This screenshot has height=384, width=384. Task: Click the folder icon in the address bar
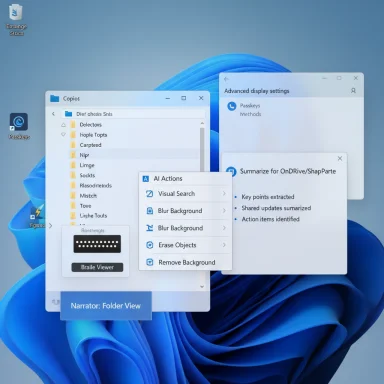pyautogui.click(x=68, y=114)
